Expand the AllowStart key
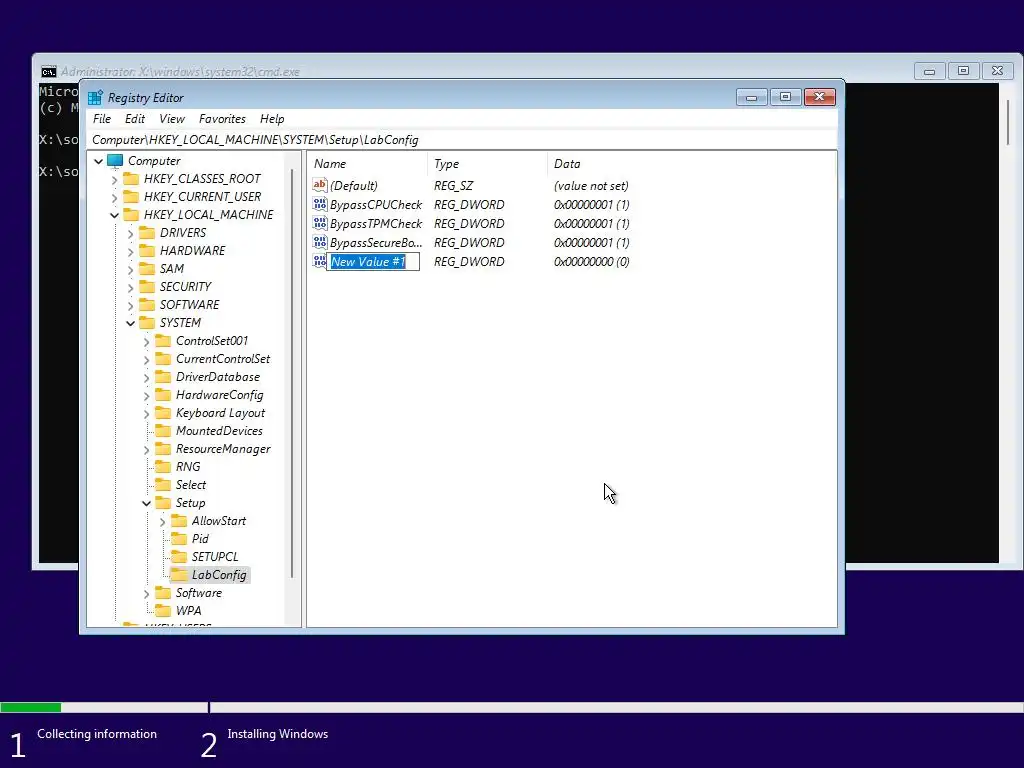1024x768 pixels. coord(163,521)
